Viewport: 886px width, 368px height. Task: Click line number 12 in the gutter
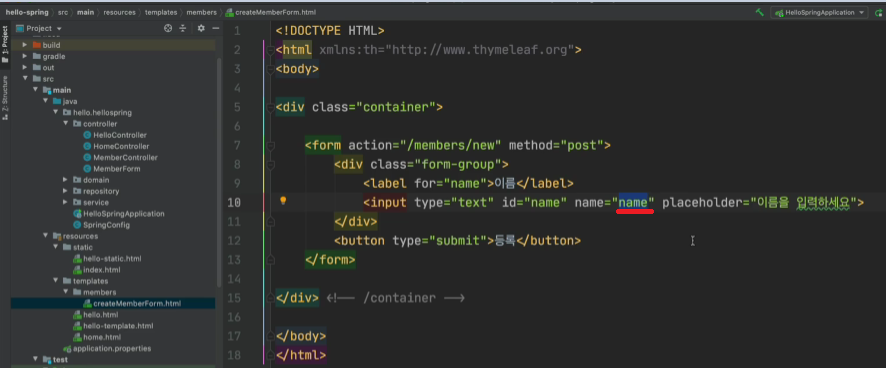(x=233, y=241)
